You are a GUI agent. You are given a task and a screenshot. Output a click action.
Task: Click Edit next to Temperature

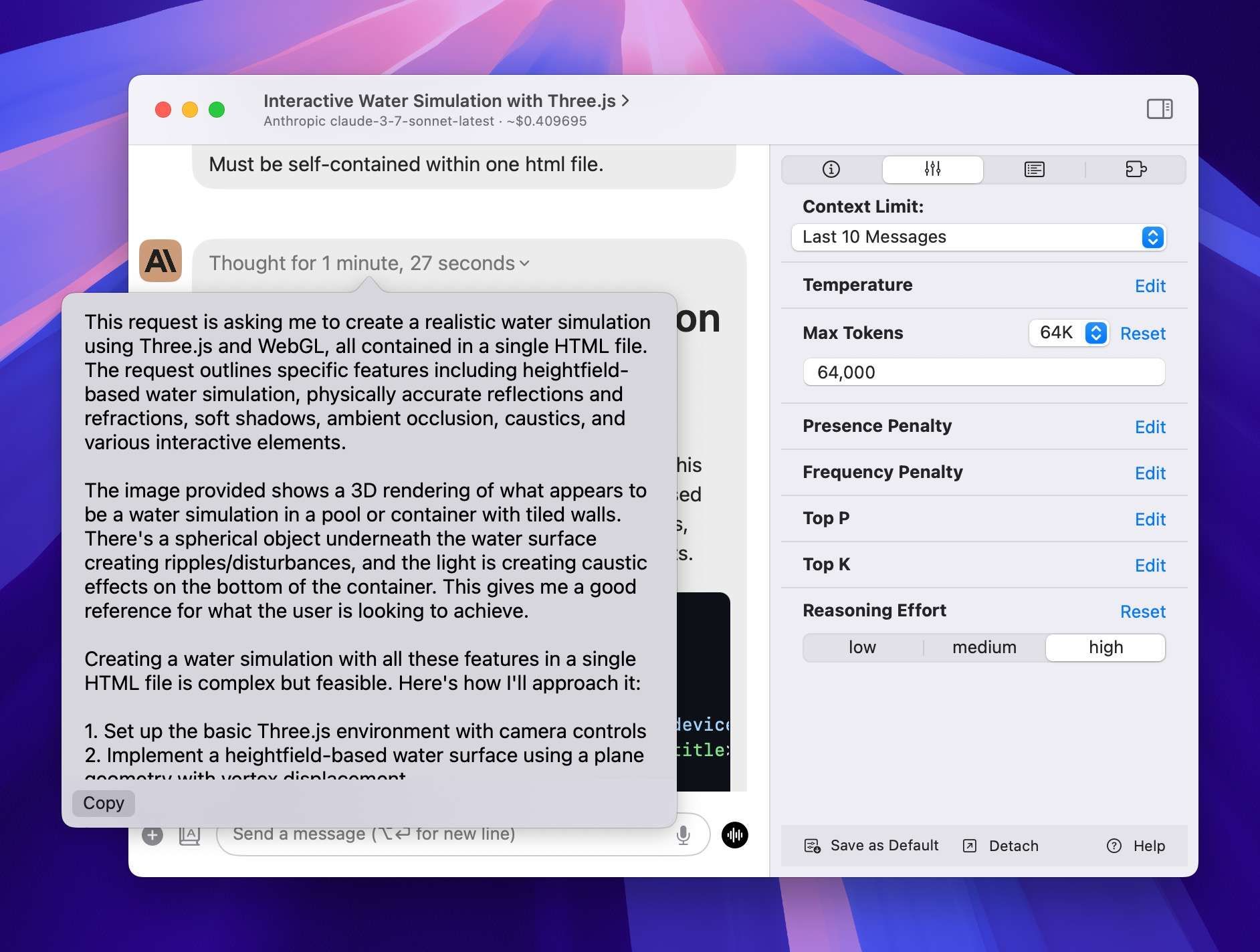point(1150,286)
